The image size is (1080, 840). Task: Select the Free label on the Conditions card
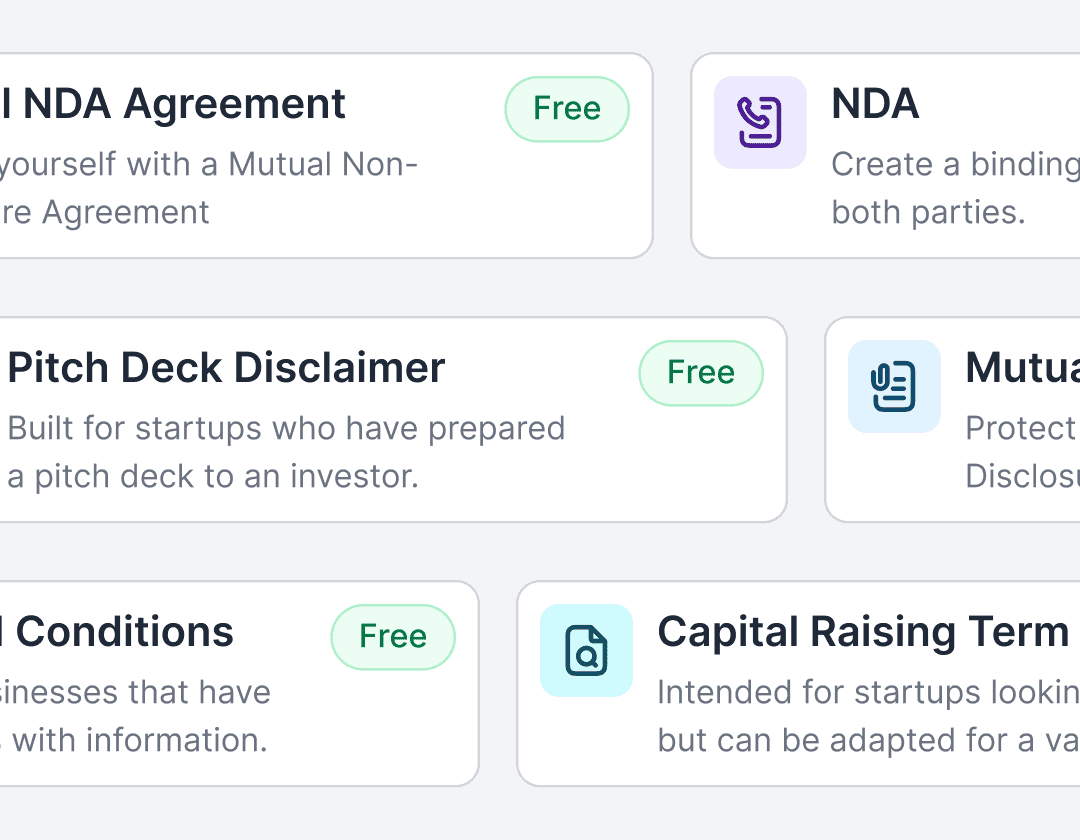[393, 636]
